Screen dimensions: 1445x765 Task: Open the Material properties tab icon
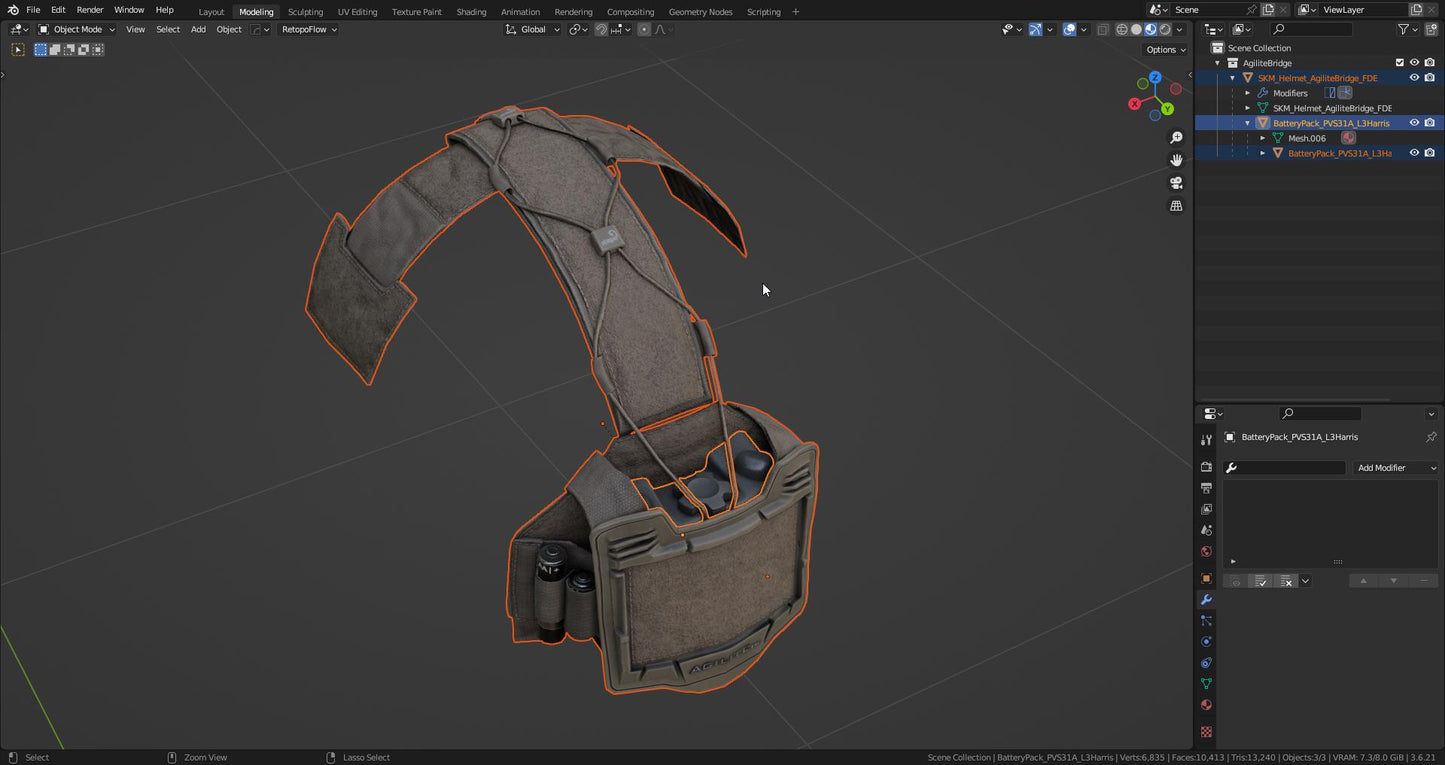pos(1206,705)
